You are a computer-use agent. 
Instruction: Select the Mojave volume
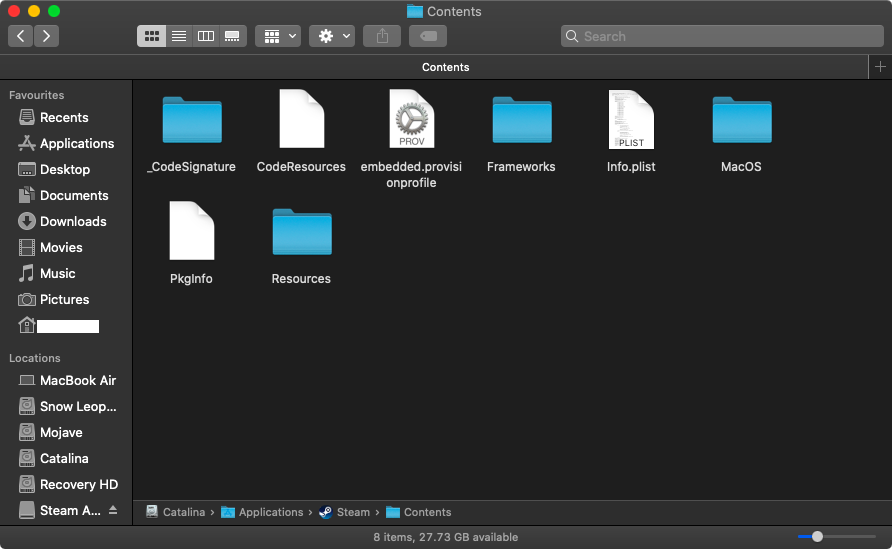tap(64, 432)
